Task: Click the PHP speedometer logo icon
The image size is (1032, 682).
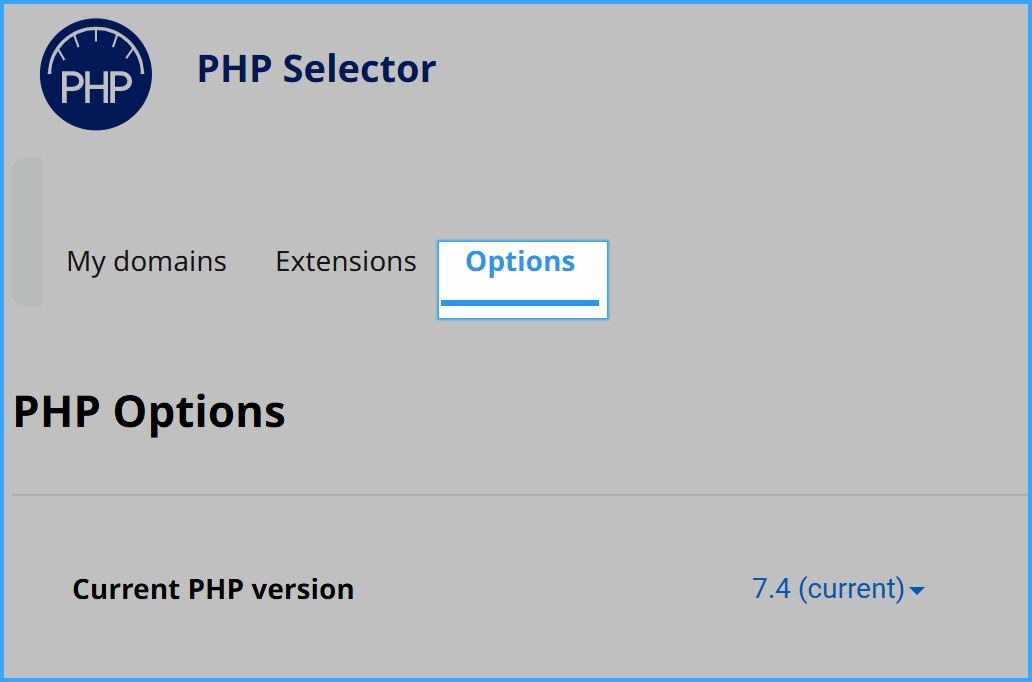Action: pos(96,74)
